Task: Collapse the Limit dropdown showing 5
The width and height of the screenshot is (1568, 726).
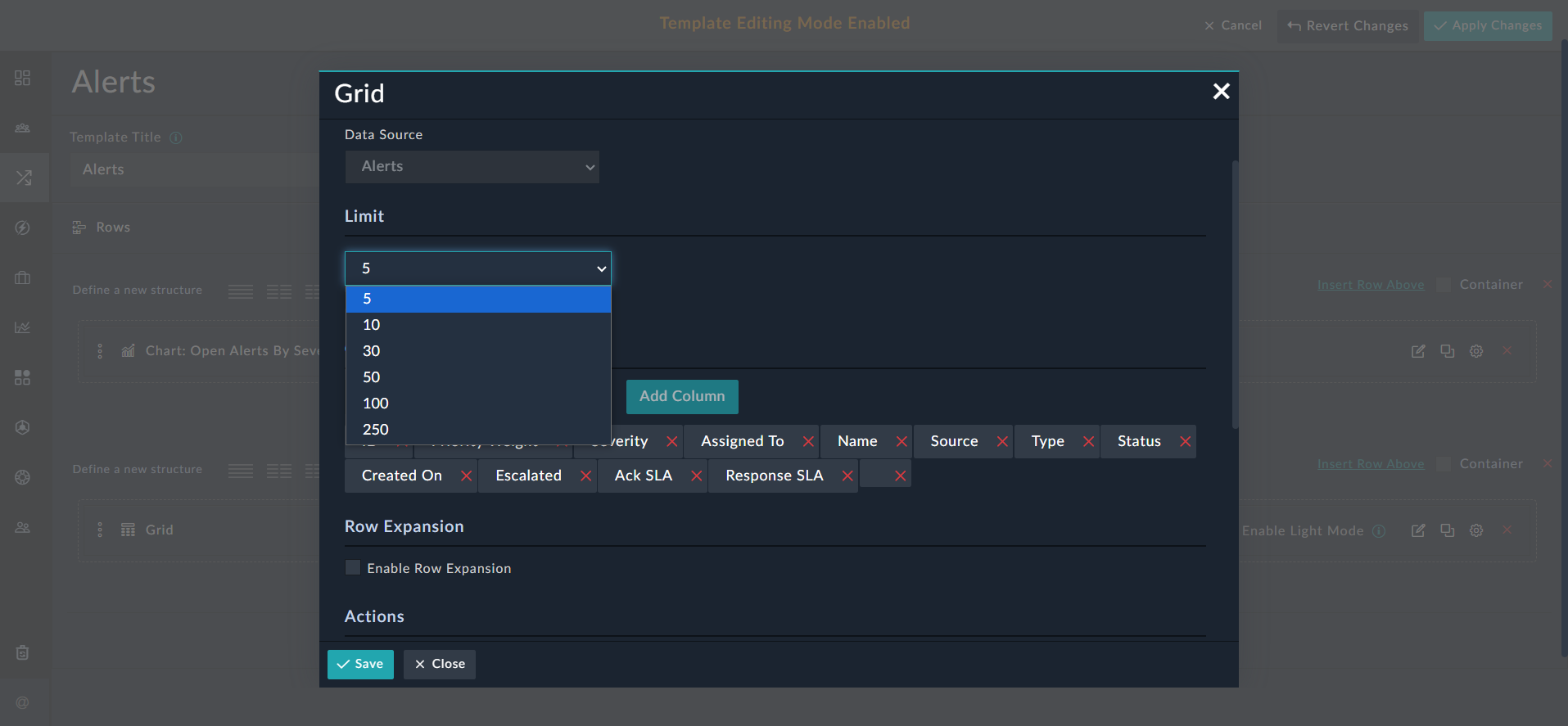Action: pos(478,268)
